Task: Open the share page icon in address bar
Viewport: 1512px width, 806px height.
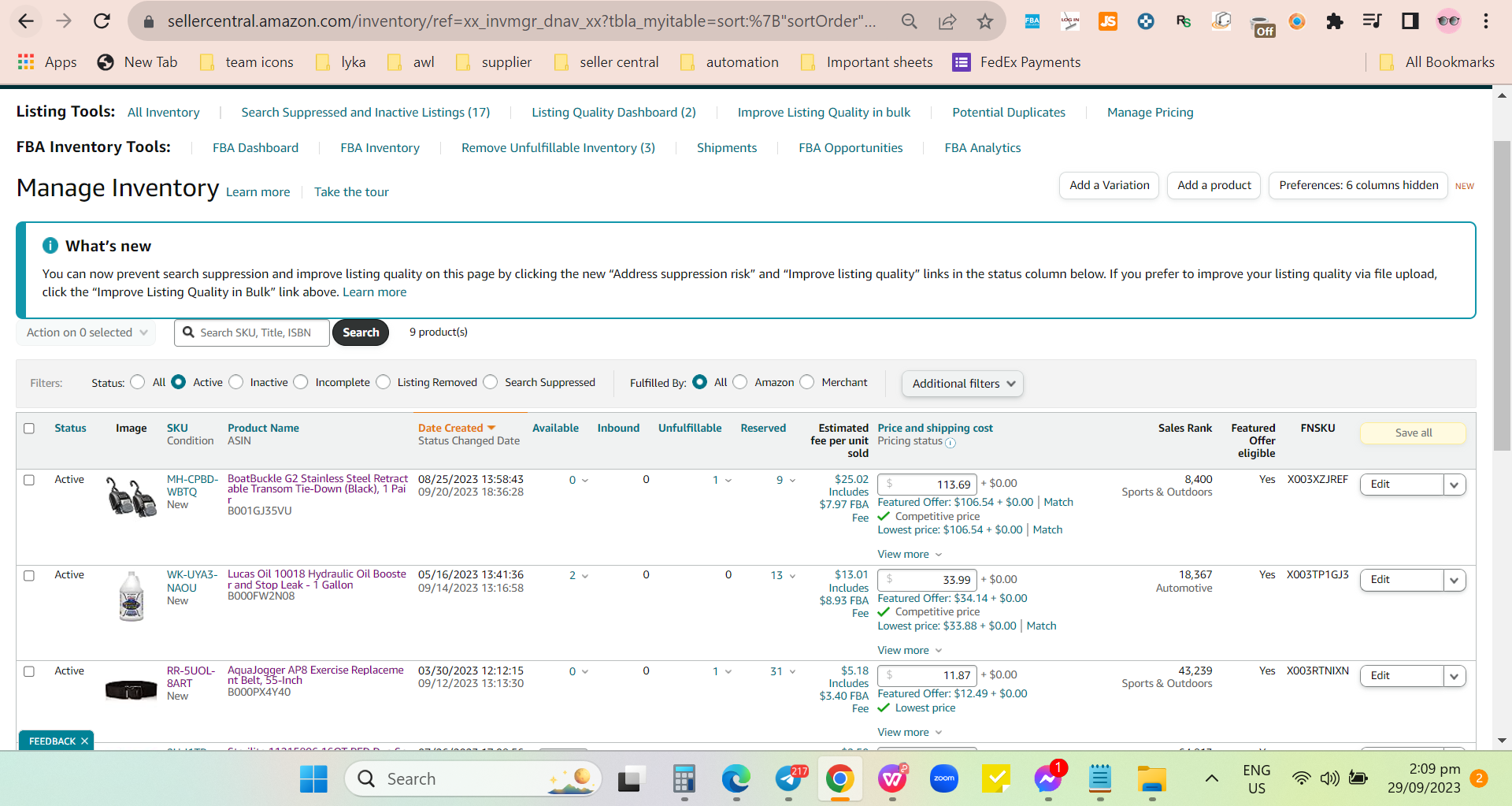Action: 947,21
